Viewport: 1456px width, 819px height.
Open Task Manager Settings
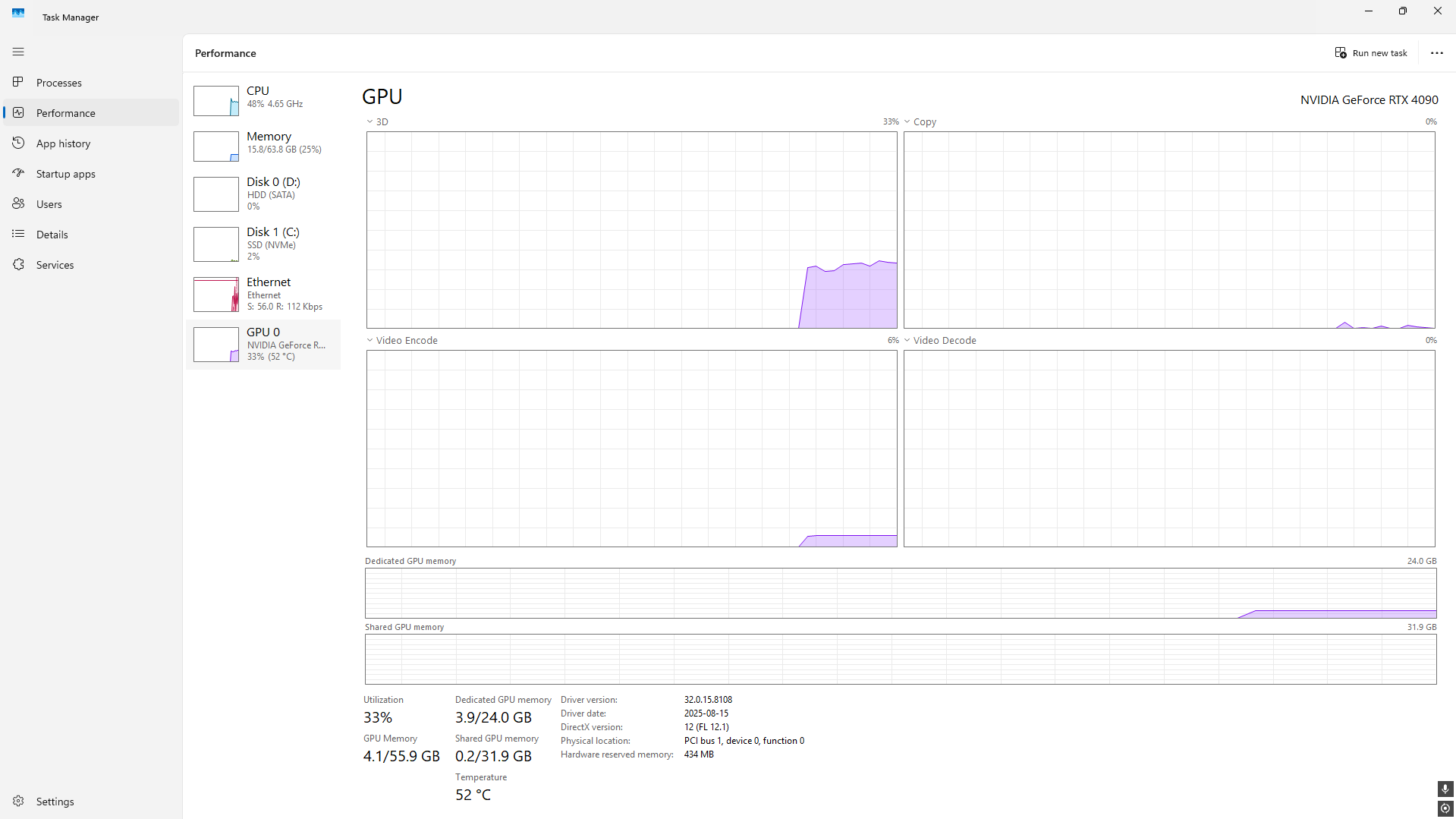click(91, 801)
